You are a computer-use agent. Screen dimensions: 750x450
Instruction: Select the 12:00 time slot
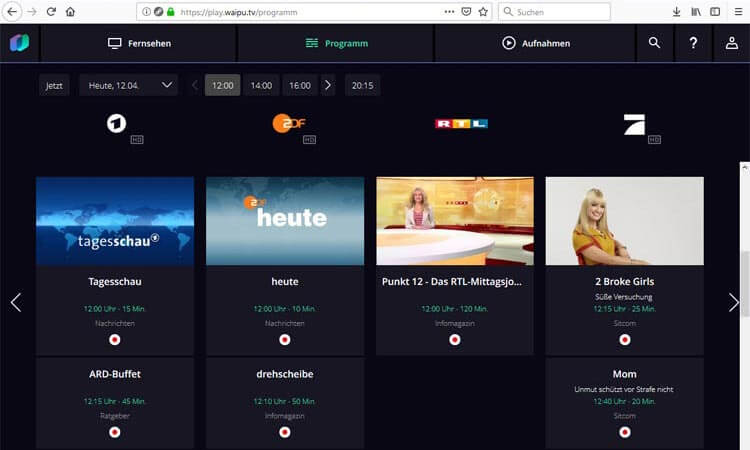(222, 85)
